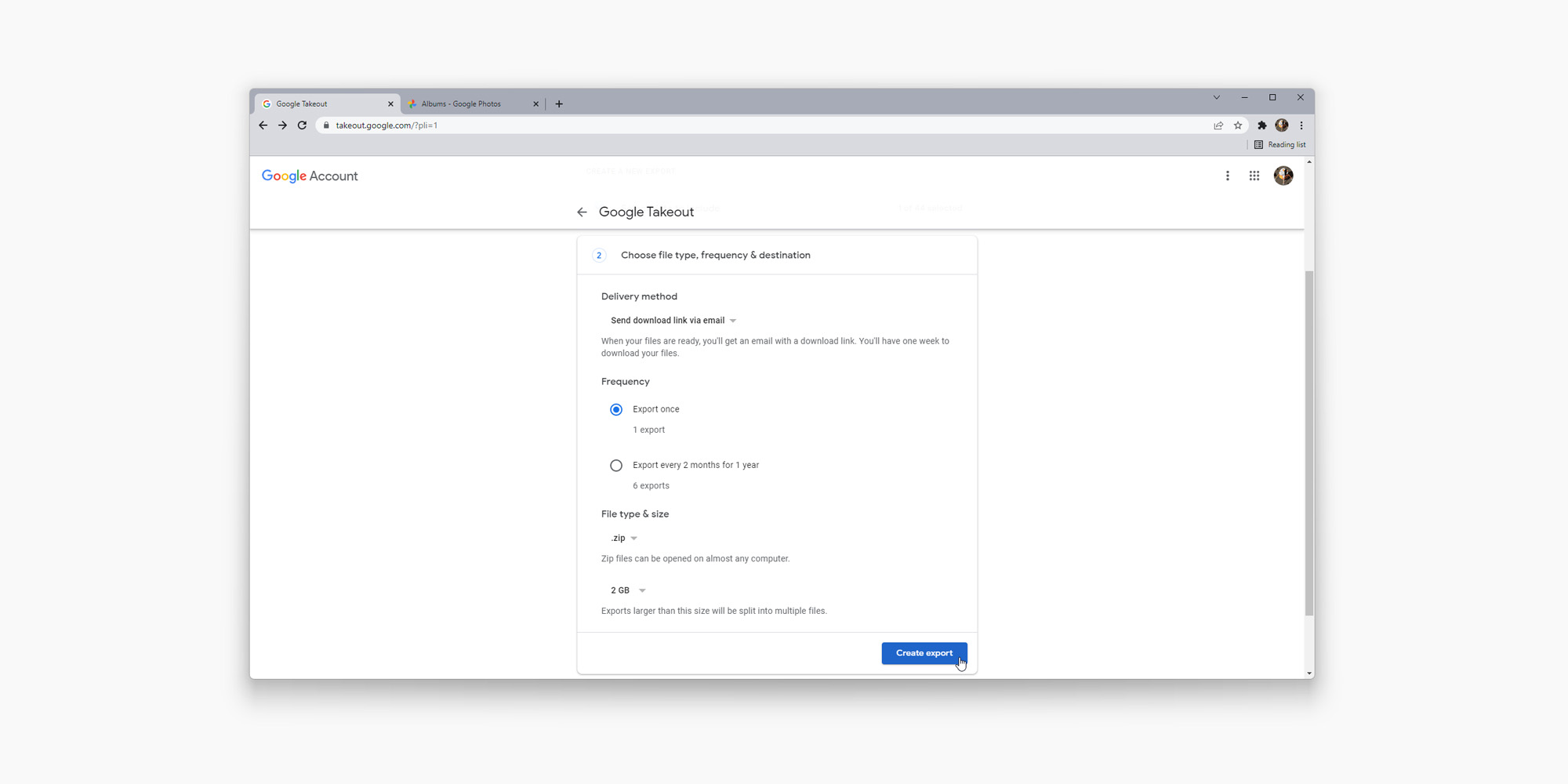The height and width of the screenshot is (784, 1568).
Task: Click the Create export button
Action: (x=924, y=653)
